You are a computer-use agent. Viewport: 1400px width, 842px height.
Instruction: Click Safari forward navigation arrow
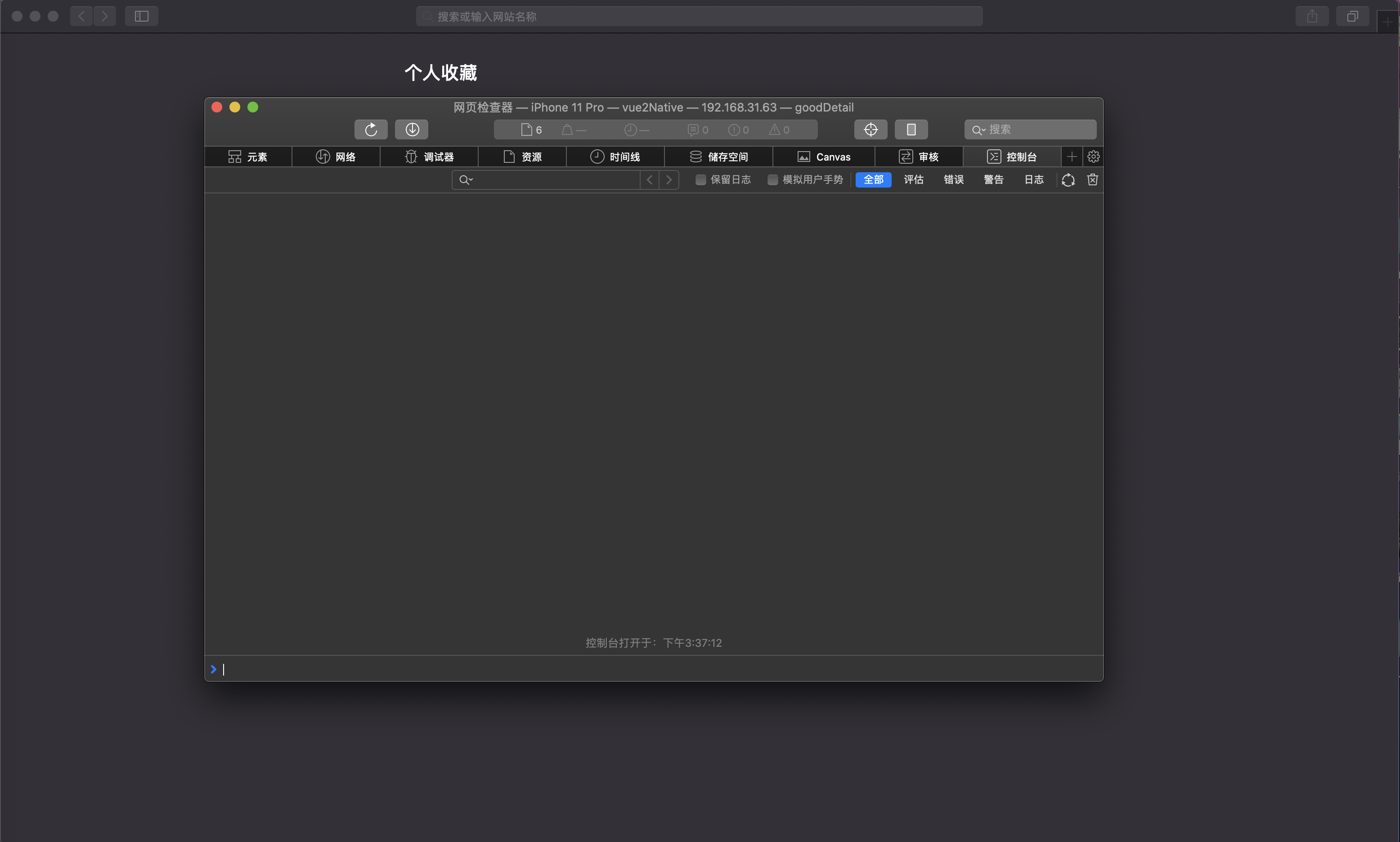pos(105,17)
